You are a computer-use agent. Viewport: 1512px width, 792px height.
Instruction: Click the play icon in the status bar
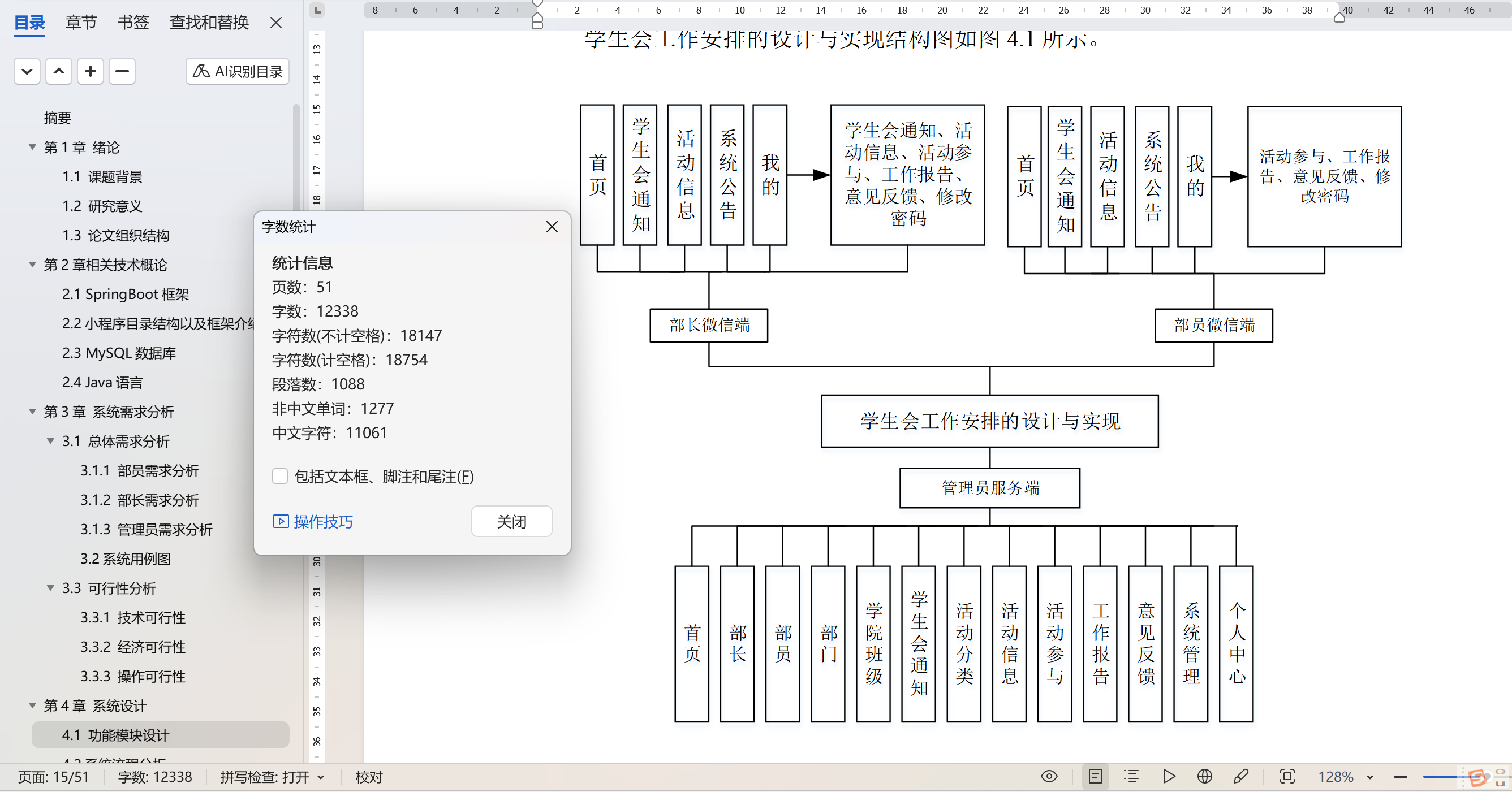click(1169, 777)
